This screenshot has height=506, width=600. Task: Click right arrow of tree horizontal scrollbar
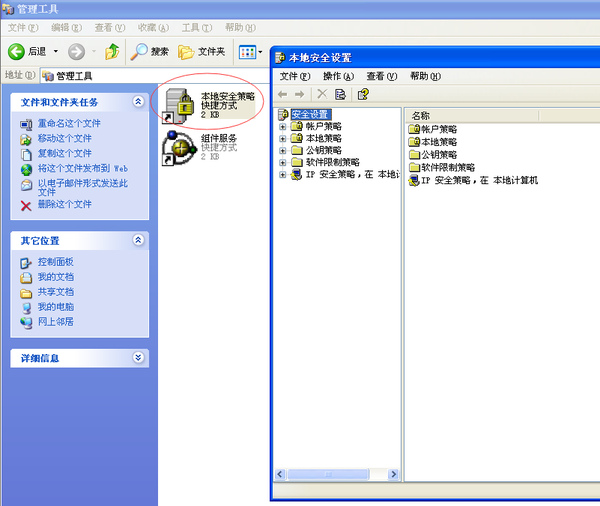pos(393,474)
